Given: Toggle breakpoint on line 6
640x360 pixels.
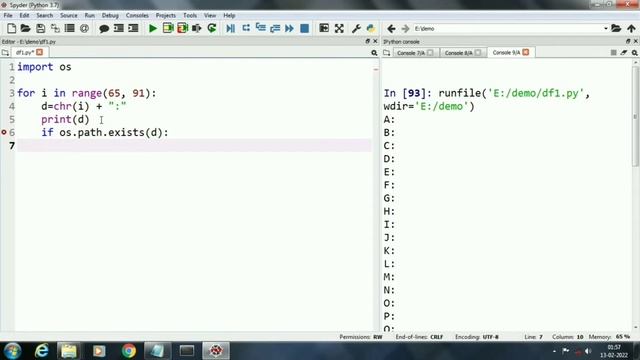Looking at the screenshot, I should (x=4, y=132).
